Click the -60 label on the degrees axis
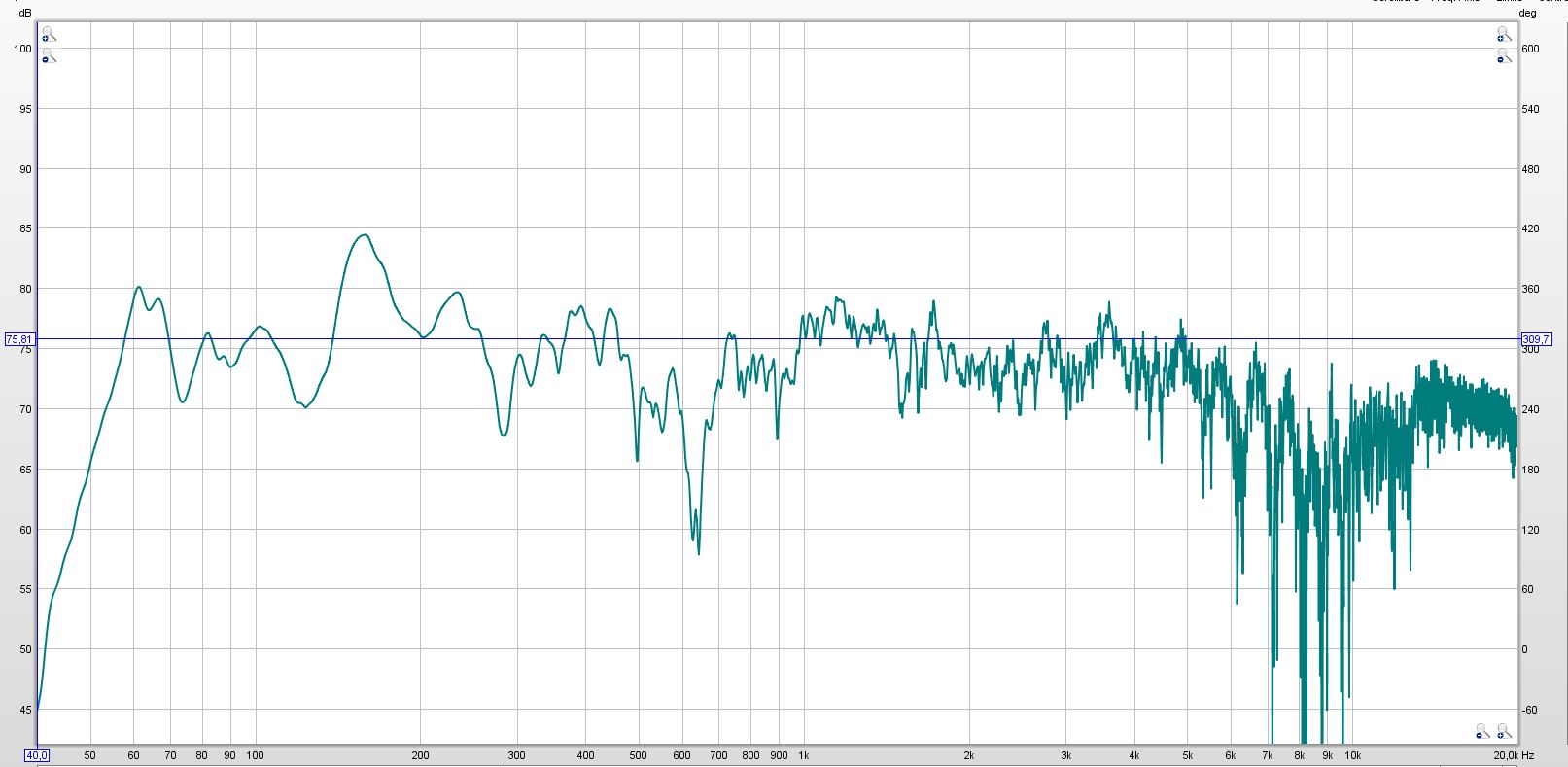The width and height of the screenshot is (1568, 767). click(1529, 710)
